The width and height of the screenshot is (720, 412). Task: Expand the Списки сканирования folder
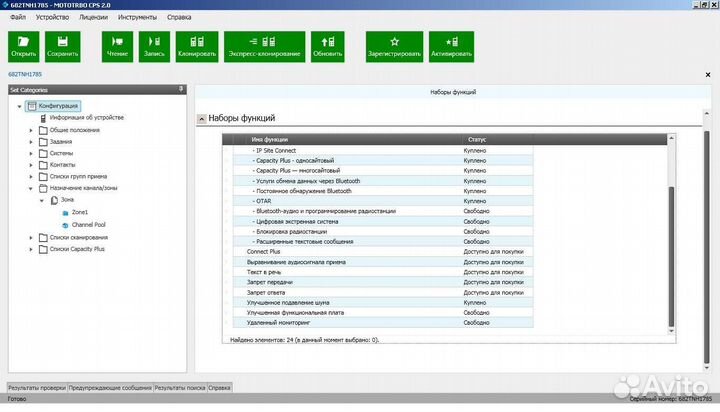pos(31,237)
